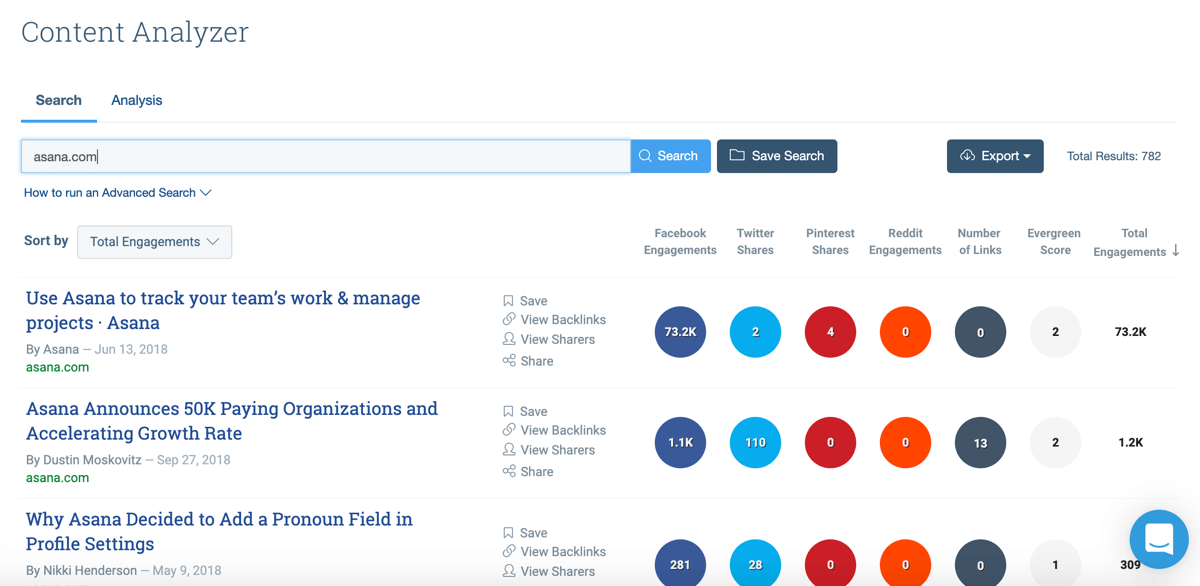The height and width of the screenshot is (586, 1200).
Task: Click author 'By Nikki Henderson' text
Action: pos(82,571)
